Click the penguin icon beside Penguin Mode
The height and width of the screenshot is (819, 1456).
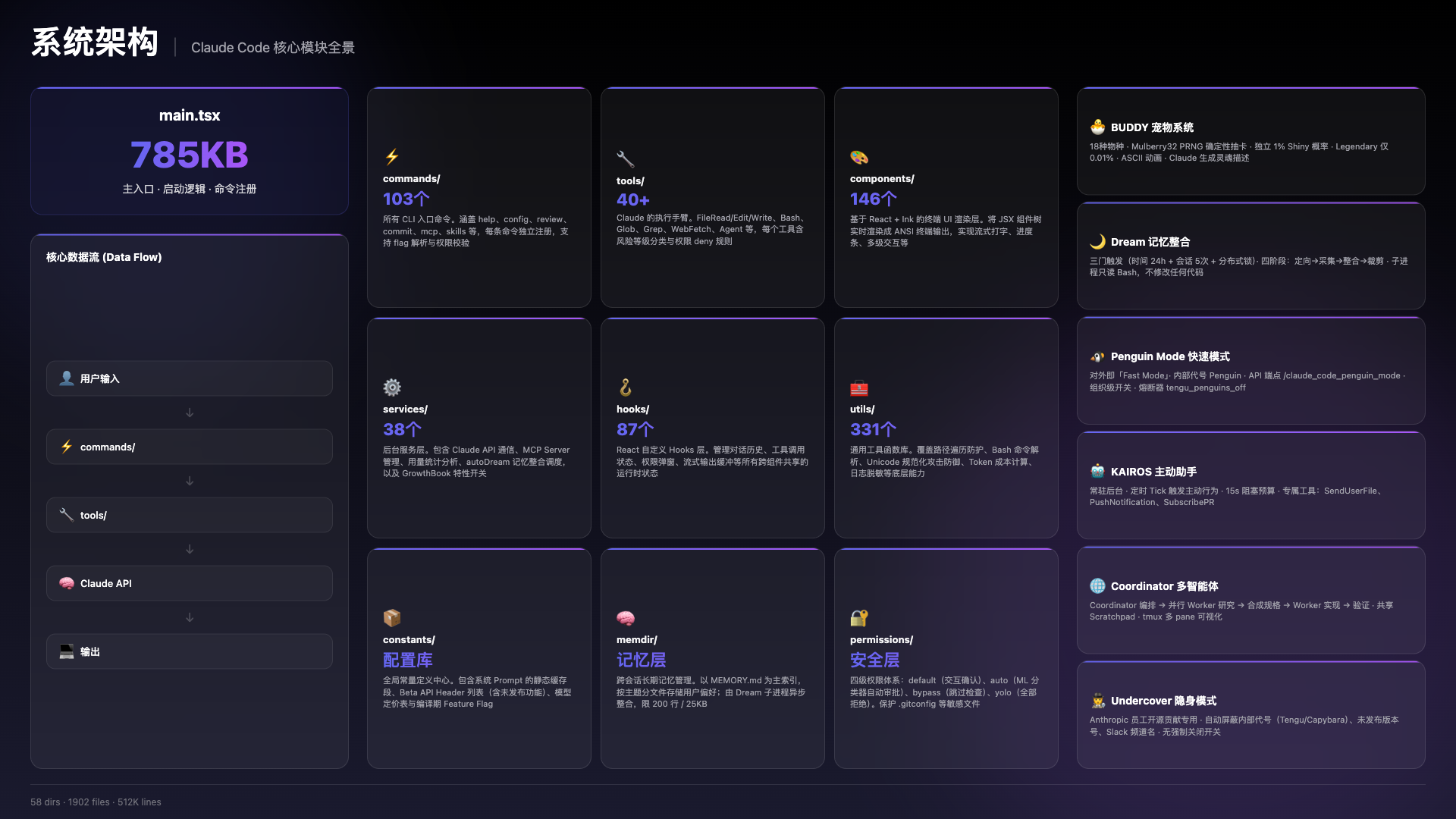coord(1097,356)
